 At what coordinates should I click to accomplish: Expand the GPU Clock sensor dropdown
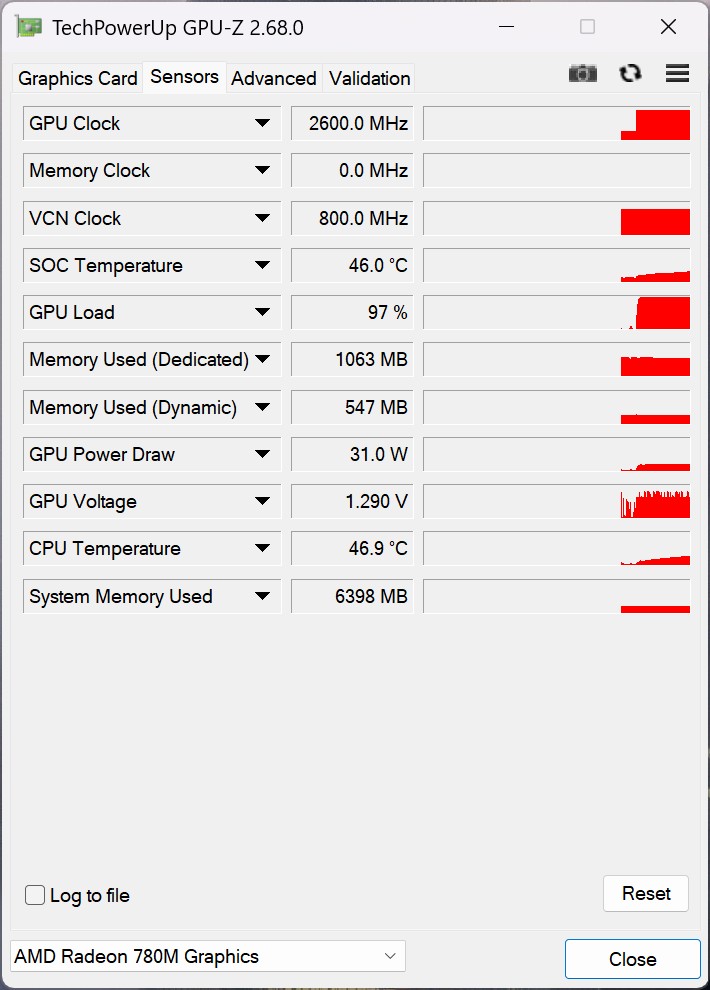(x=262, y=123)
